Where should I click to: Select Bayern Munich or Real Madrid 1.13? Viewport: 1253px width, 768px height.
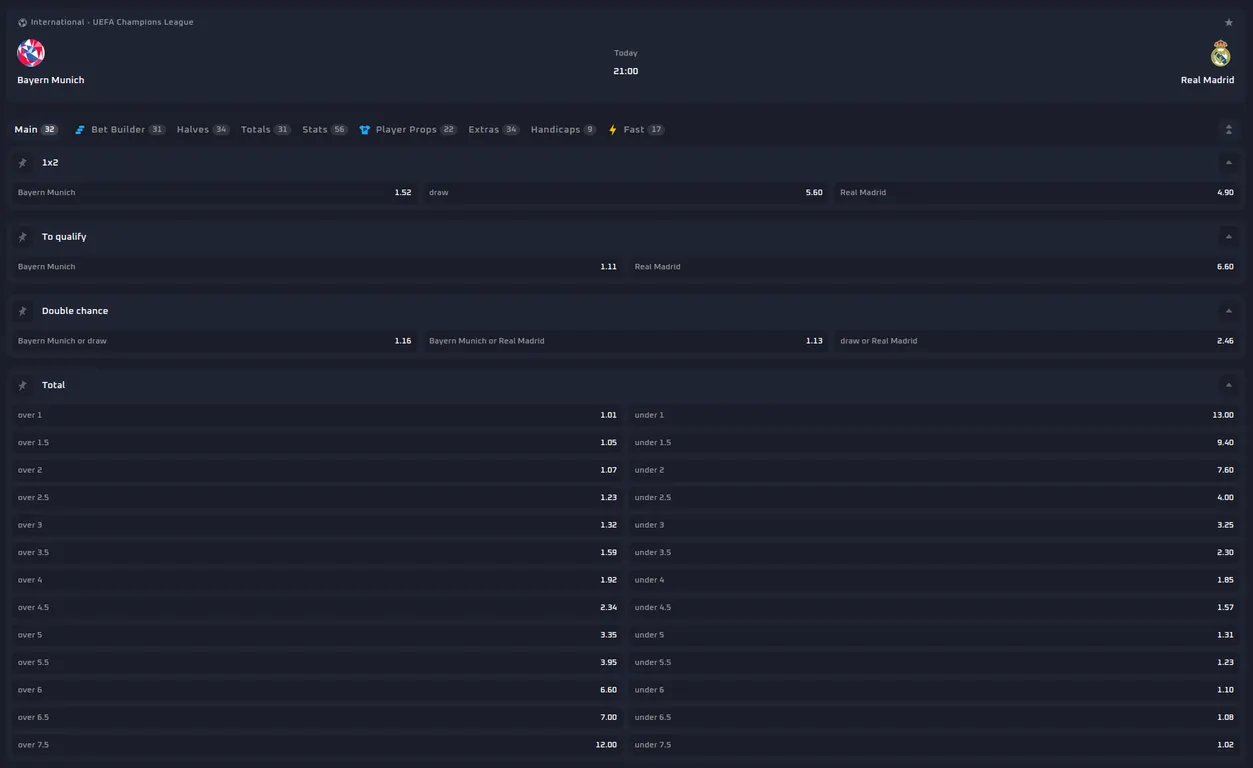click(x=626, y=341)
